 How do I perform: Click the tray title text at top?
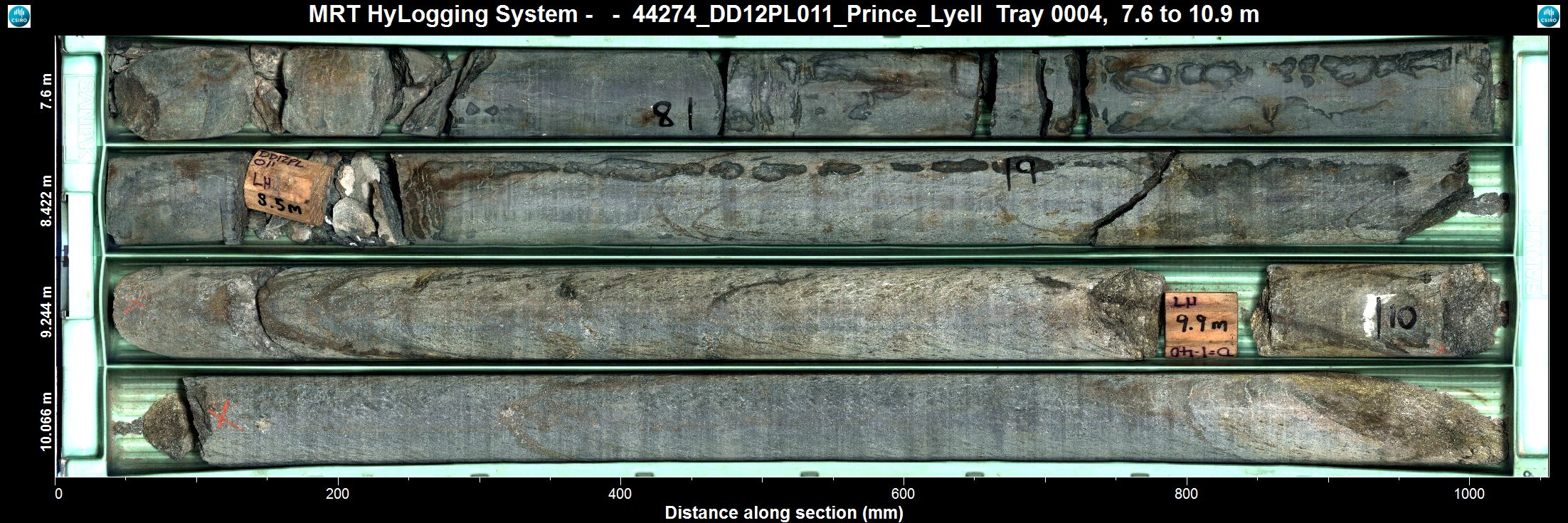(x=783, y=14)
